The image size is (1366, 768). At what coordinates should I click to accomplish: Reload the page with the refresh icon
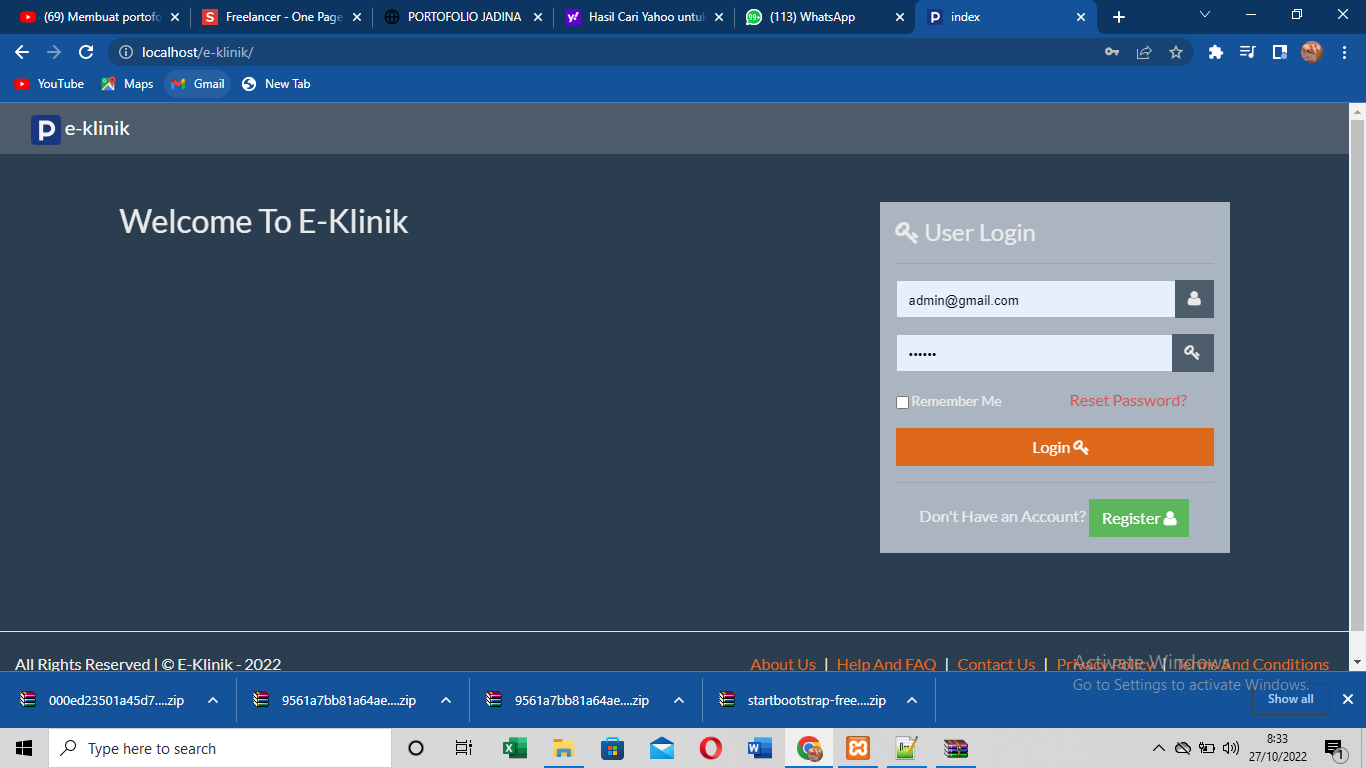(x=86, y=52)
